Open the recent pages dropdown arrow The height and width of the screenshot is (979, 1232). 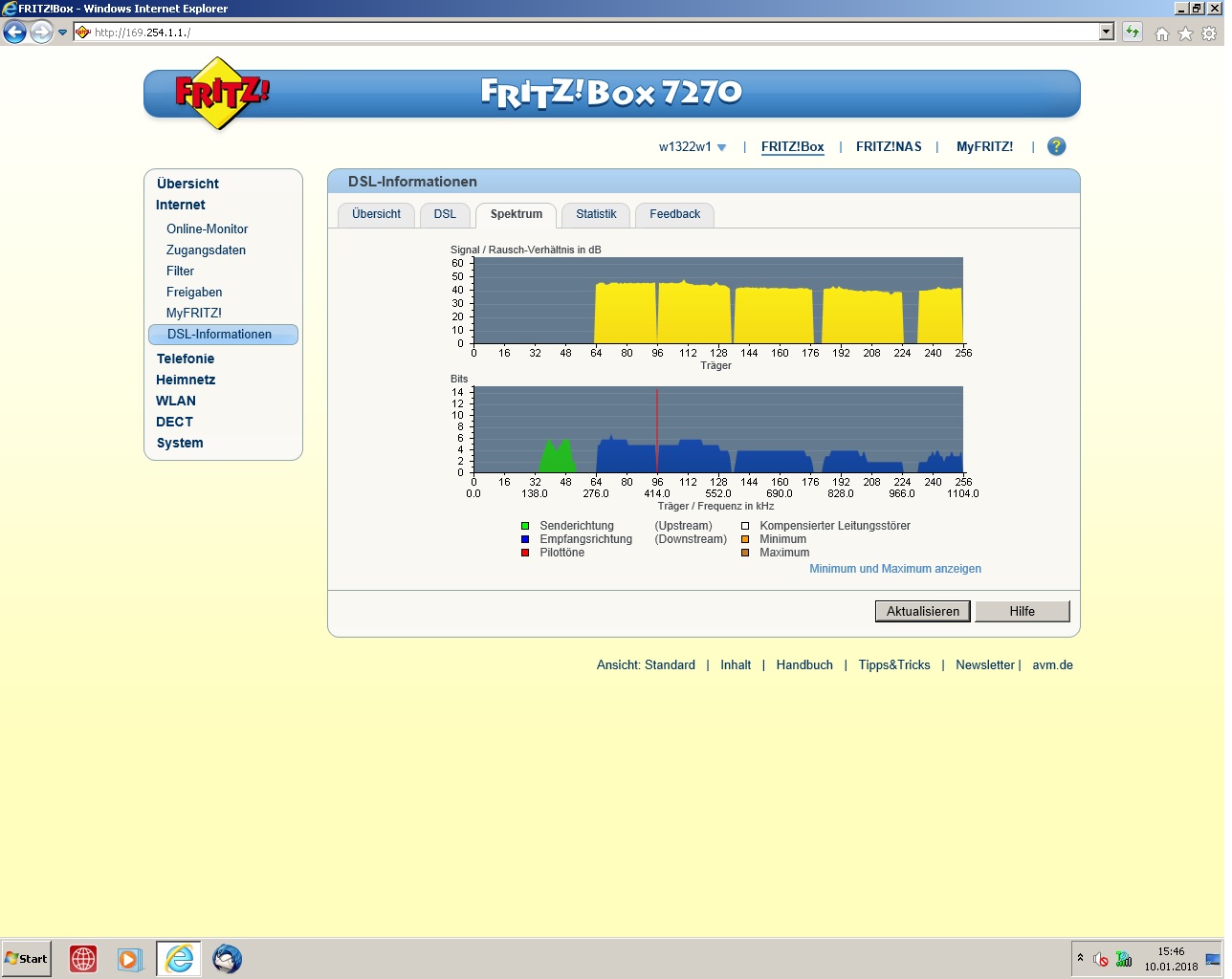click(63, 33)
